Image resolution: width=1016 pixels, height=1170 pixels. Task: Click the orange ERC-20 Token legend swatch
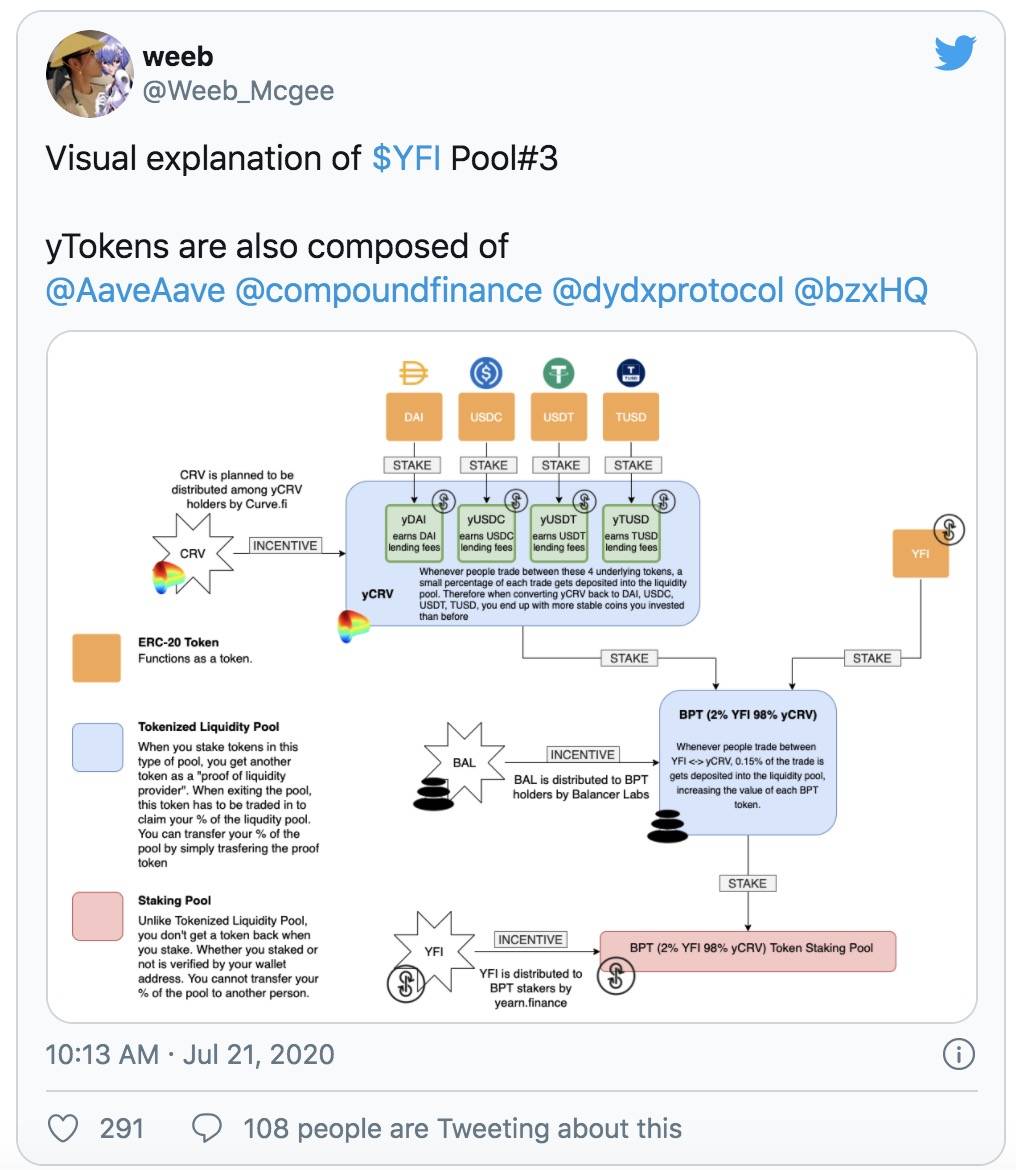coord(96,657)
